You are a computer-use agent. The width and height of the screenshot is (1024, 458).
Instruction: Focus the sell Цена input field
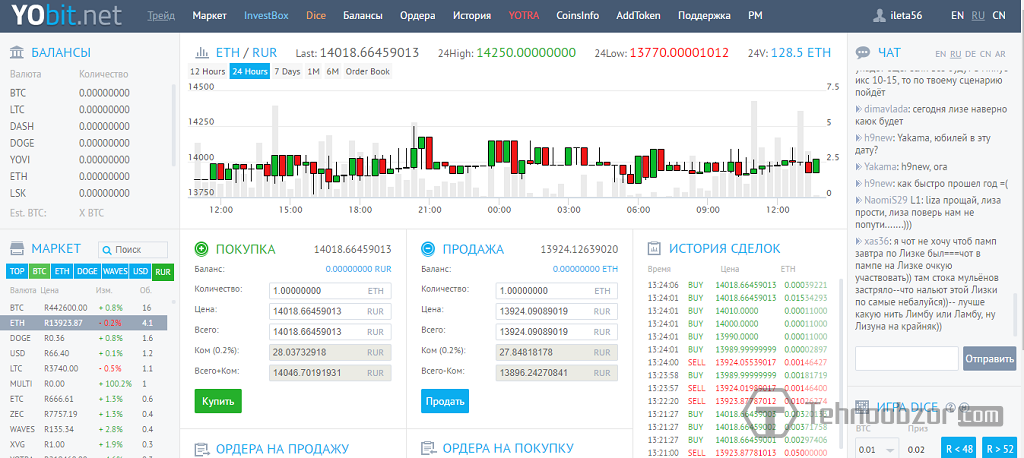coord(556,311)
